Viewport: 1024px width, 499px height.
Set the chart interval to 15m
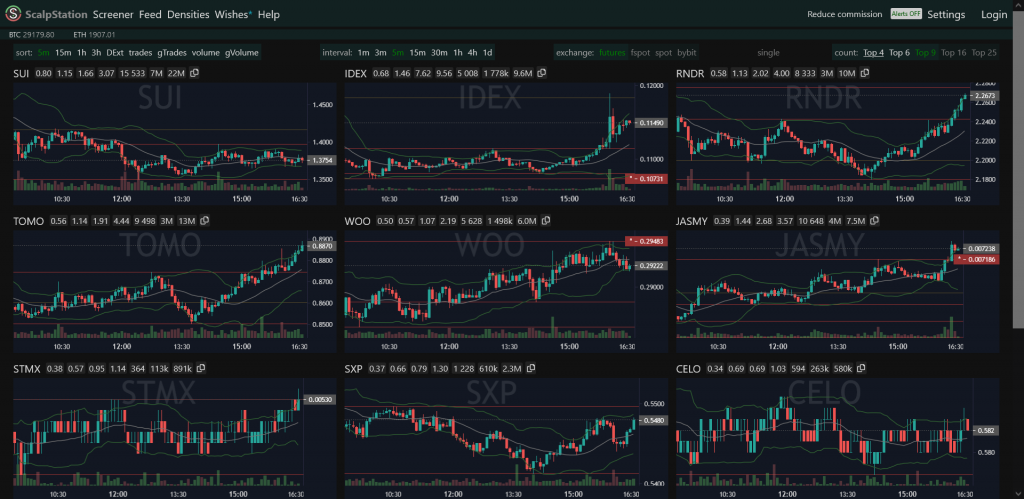tap(417, 52)
